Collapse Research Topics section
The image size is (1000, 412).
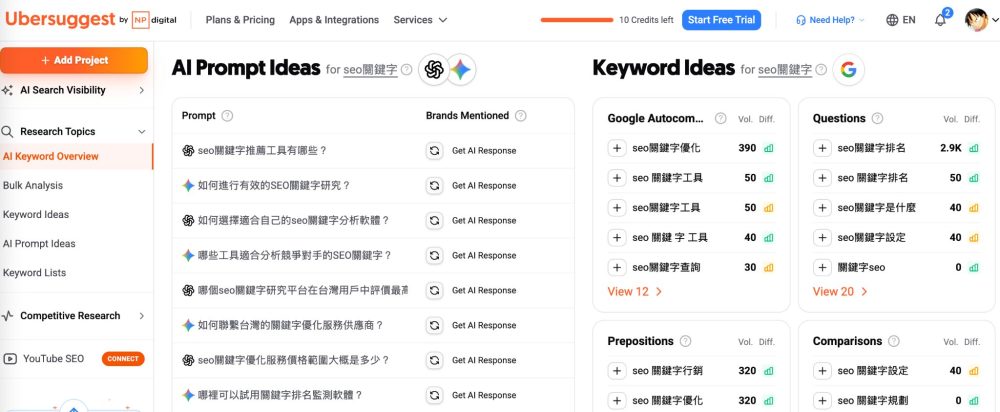point(142,131)
